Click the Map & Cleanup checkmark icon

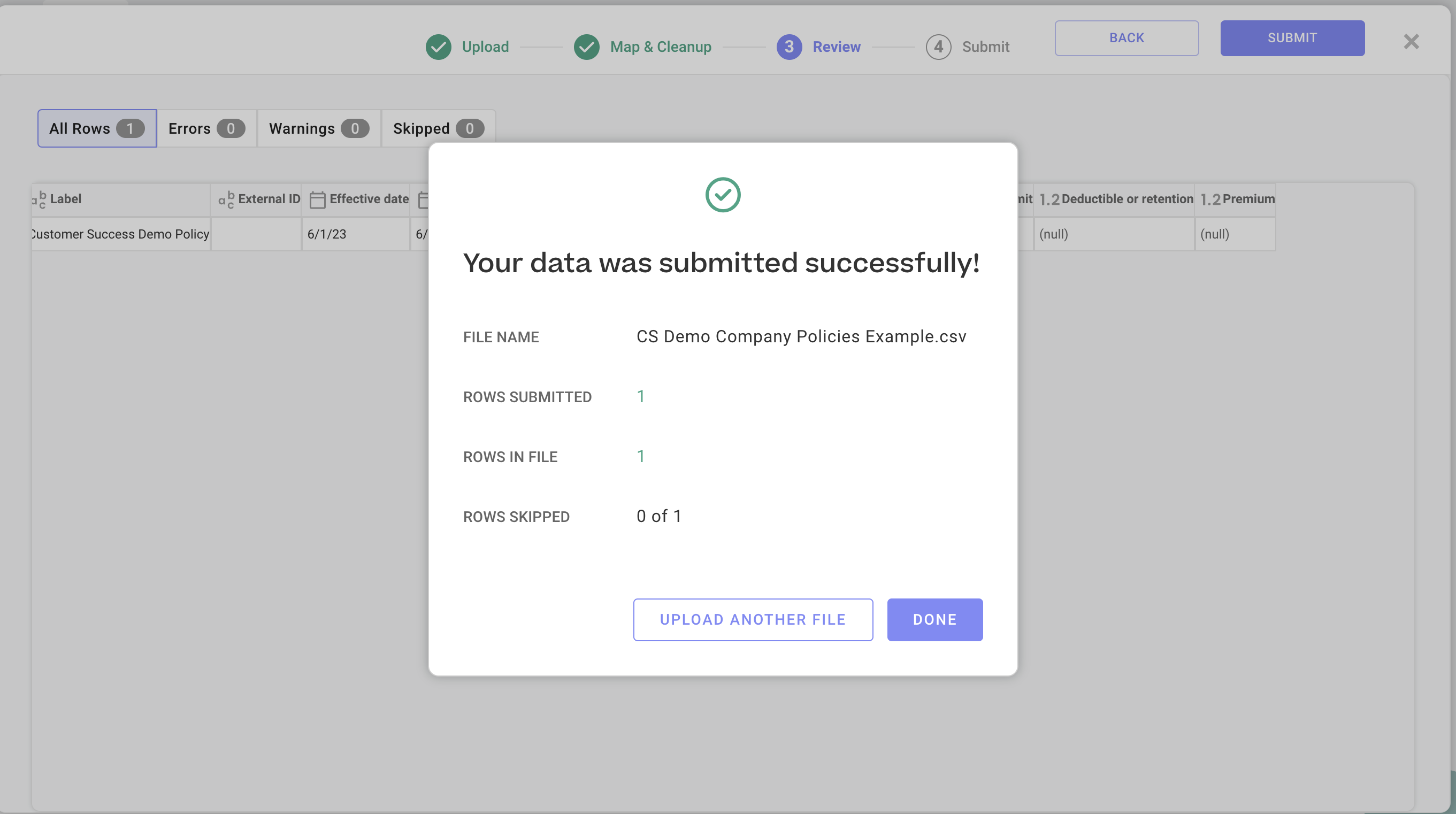(x=587, y=47)
